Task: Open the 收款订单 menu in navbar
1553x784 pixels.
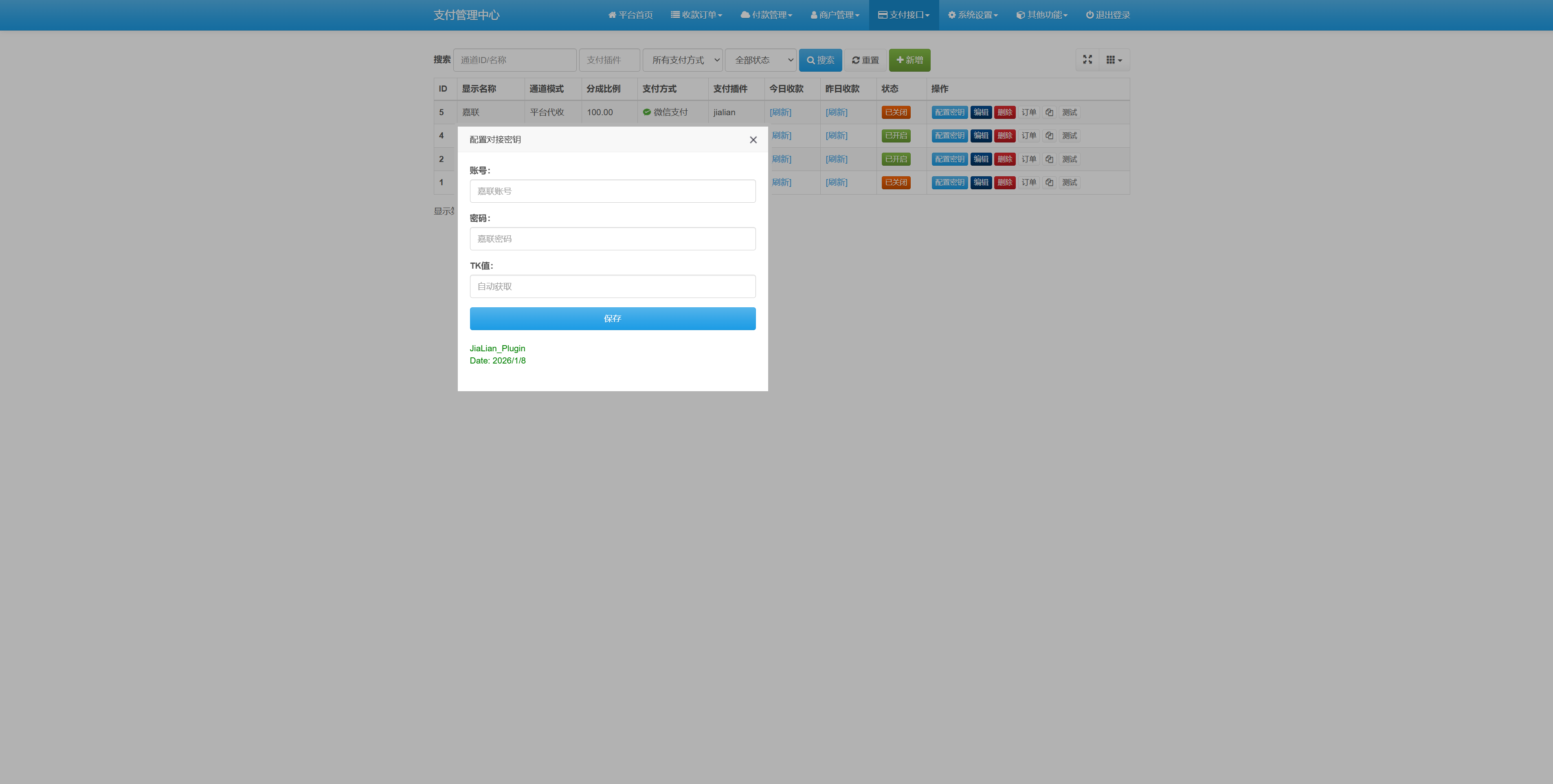Action: pyautogui.click(x=696, y=15)
